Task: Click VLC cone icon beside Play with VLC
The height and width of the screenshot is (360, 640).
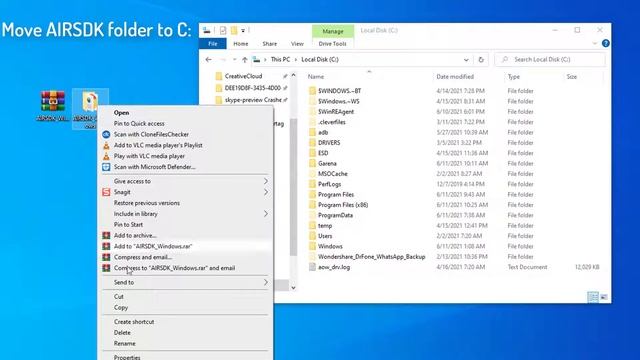Action: click(x=106, y=156)
